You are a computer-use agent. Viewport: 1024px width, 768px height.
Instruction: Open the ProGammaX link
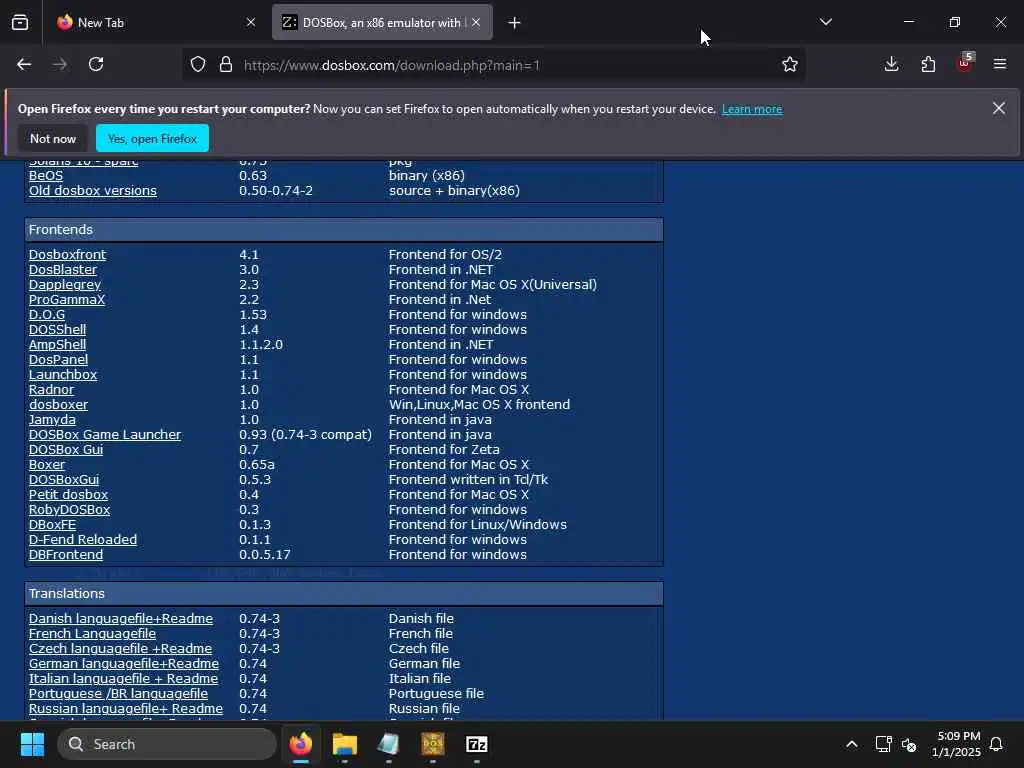pyautogui.click(x=67, y=300)
